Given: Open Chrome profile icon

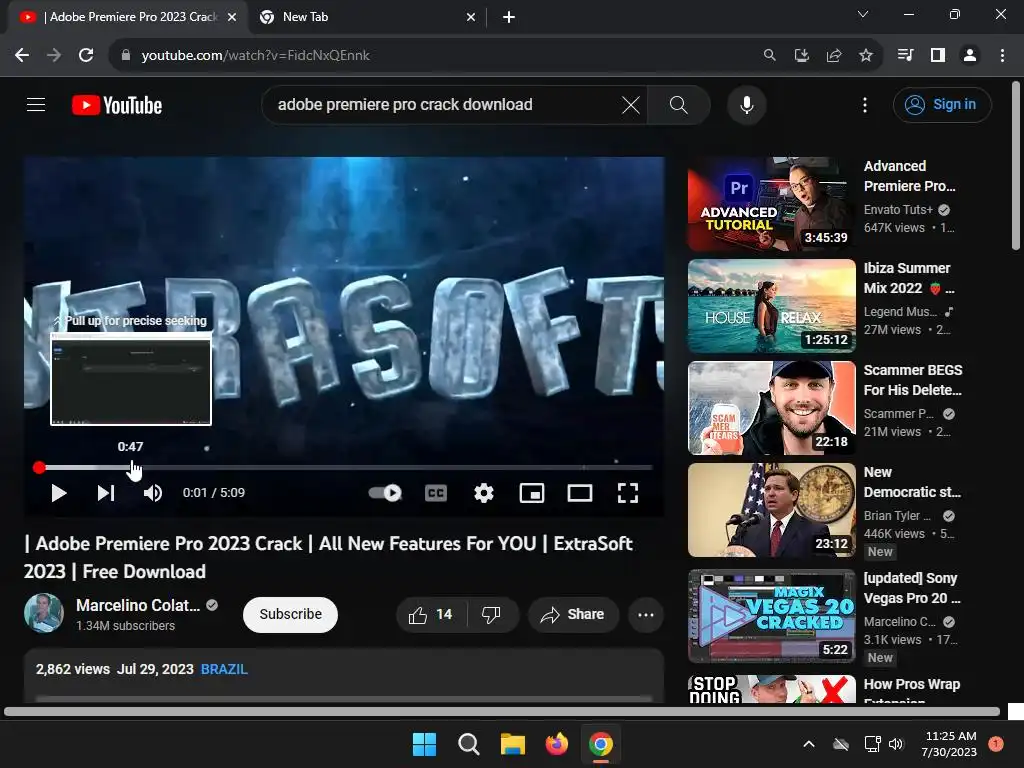Looking at the screenshot, I should coord(970,56).
